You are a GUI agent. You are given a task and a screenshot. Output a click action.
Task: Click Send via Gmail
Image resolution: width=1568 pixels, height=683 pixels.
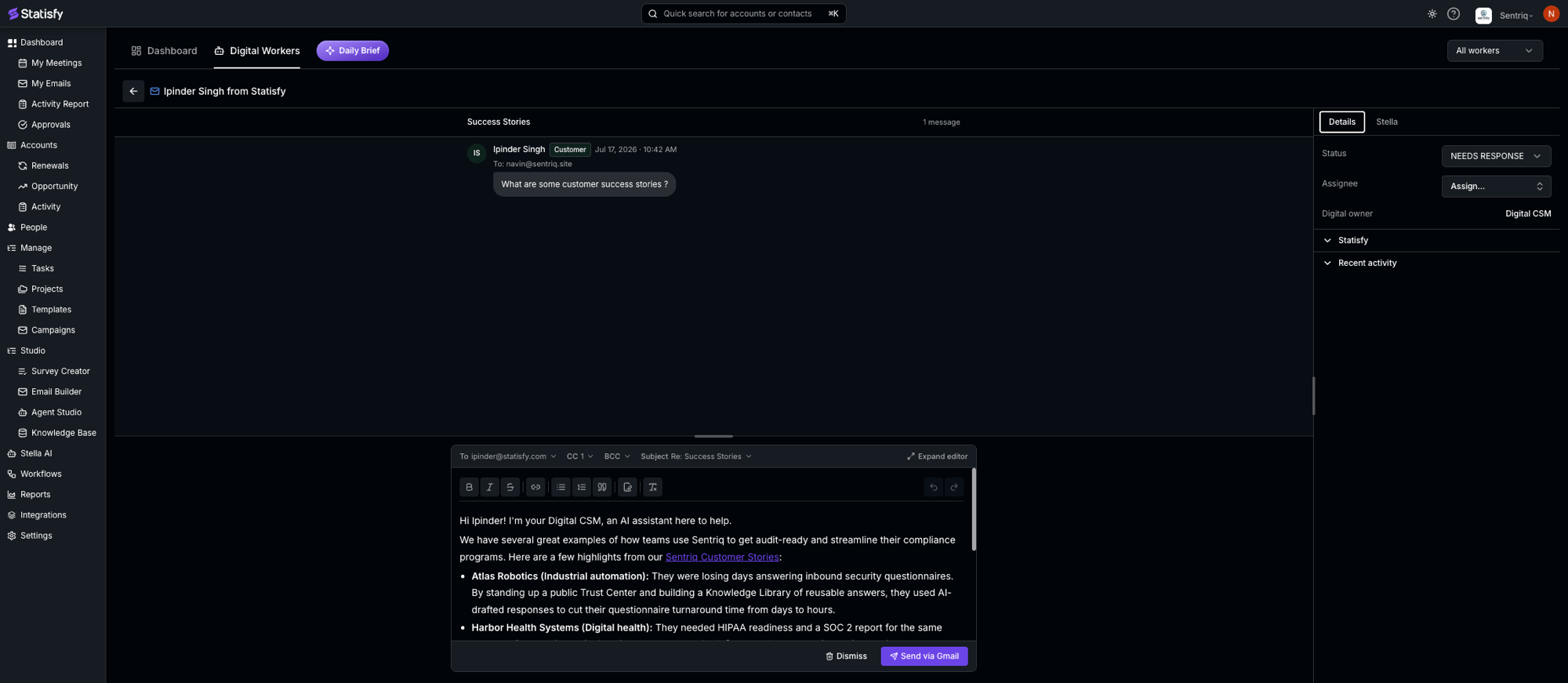click(924, 656)
